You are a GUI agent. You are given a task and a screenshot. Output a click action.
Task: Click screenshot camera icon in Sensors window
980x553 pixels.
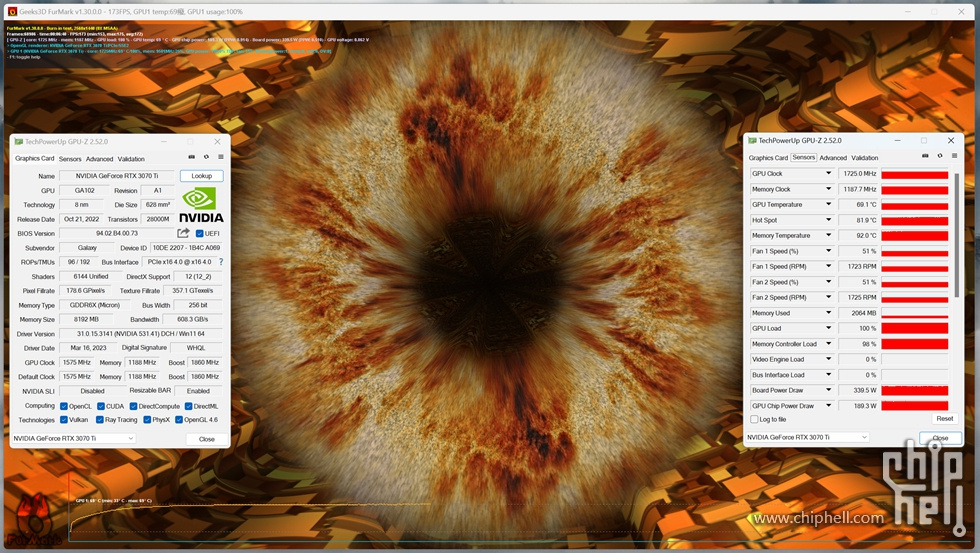[926, 156]
